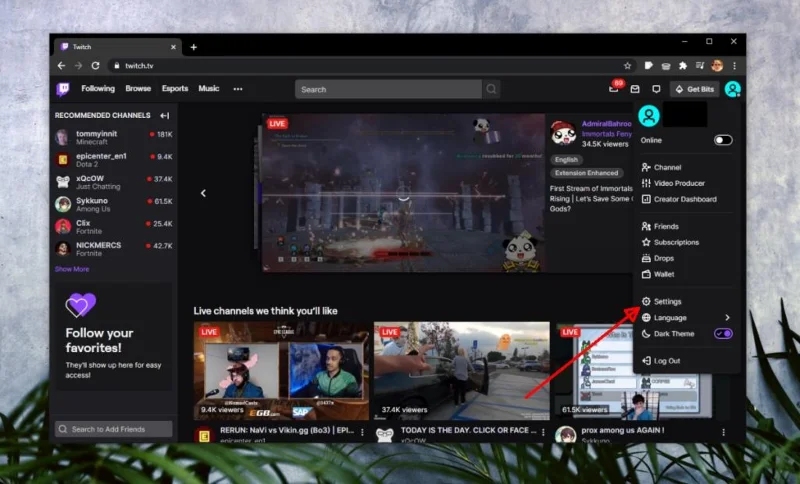This screenshot has width=800, height=484.
Task: Click the Get Bits button
Action: (x=694, y=89)
